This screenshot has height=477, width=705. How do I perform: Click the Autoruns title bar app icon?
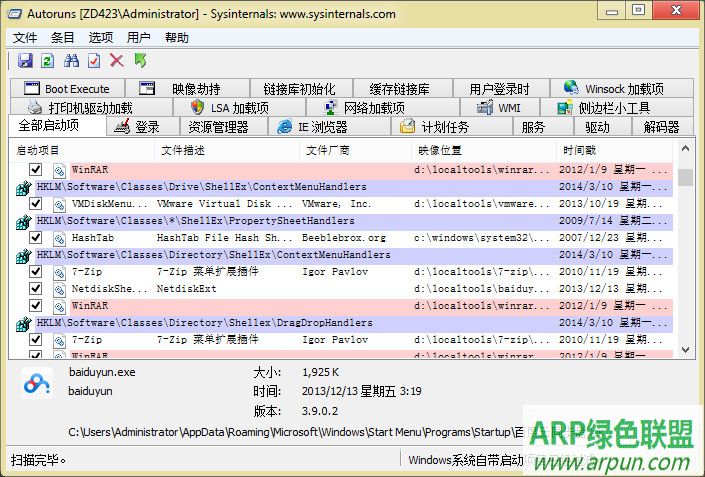click(14, 14)
